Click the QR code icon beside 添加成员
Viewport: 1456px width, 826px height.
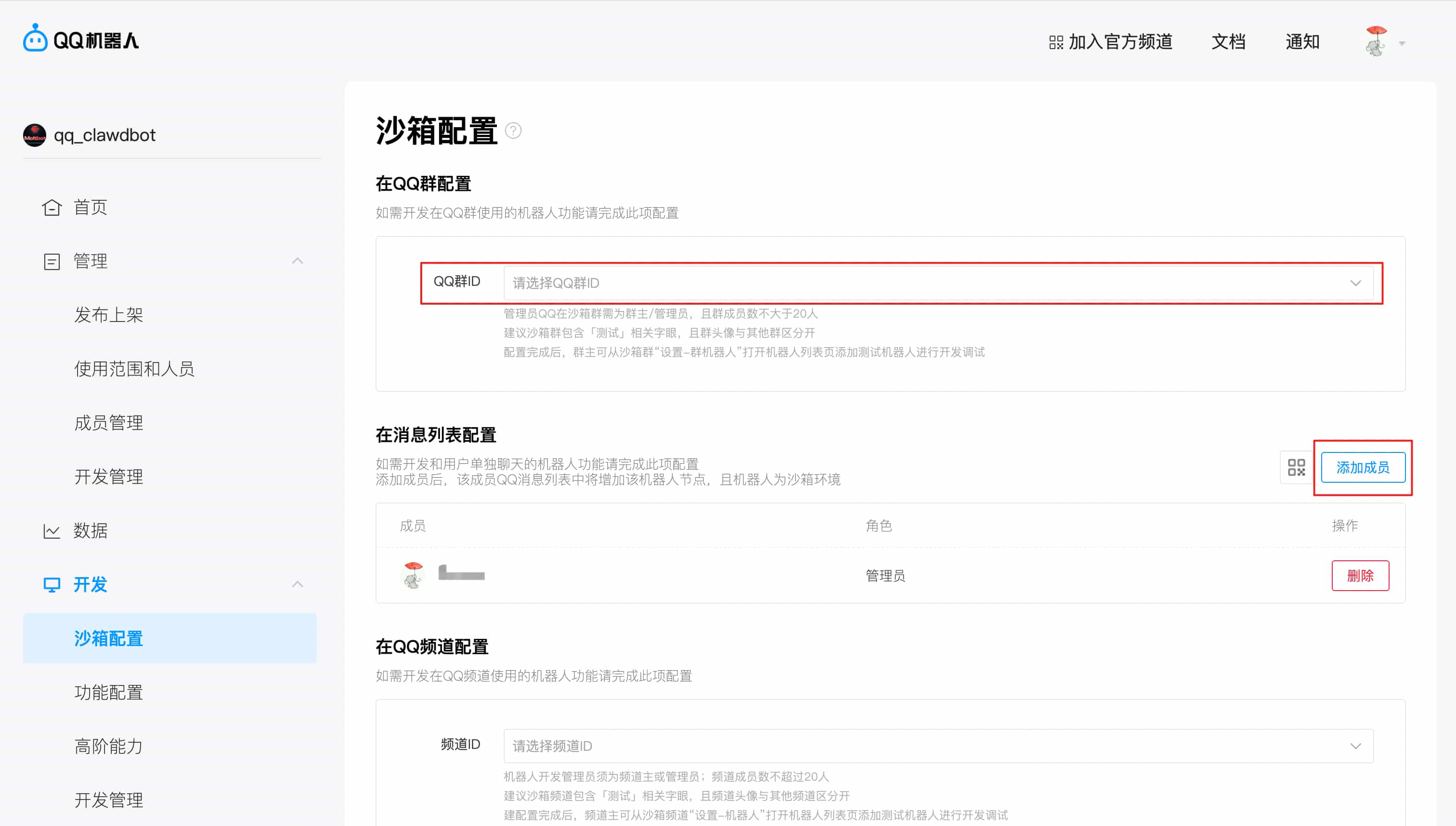pos(1296,467)
